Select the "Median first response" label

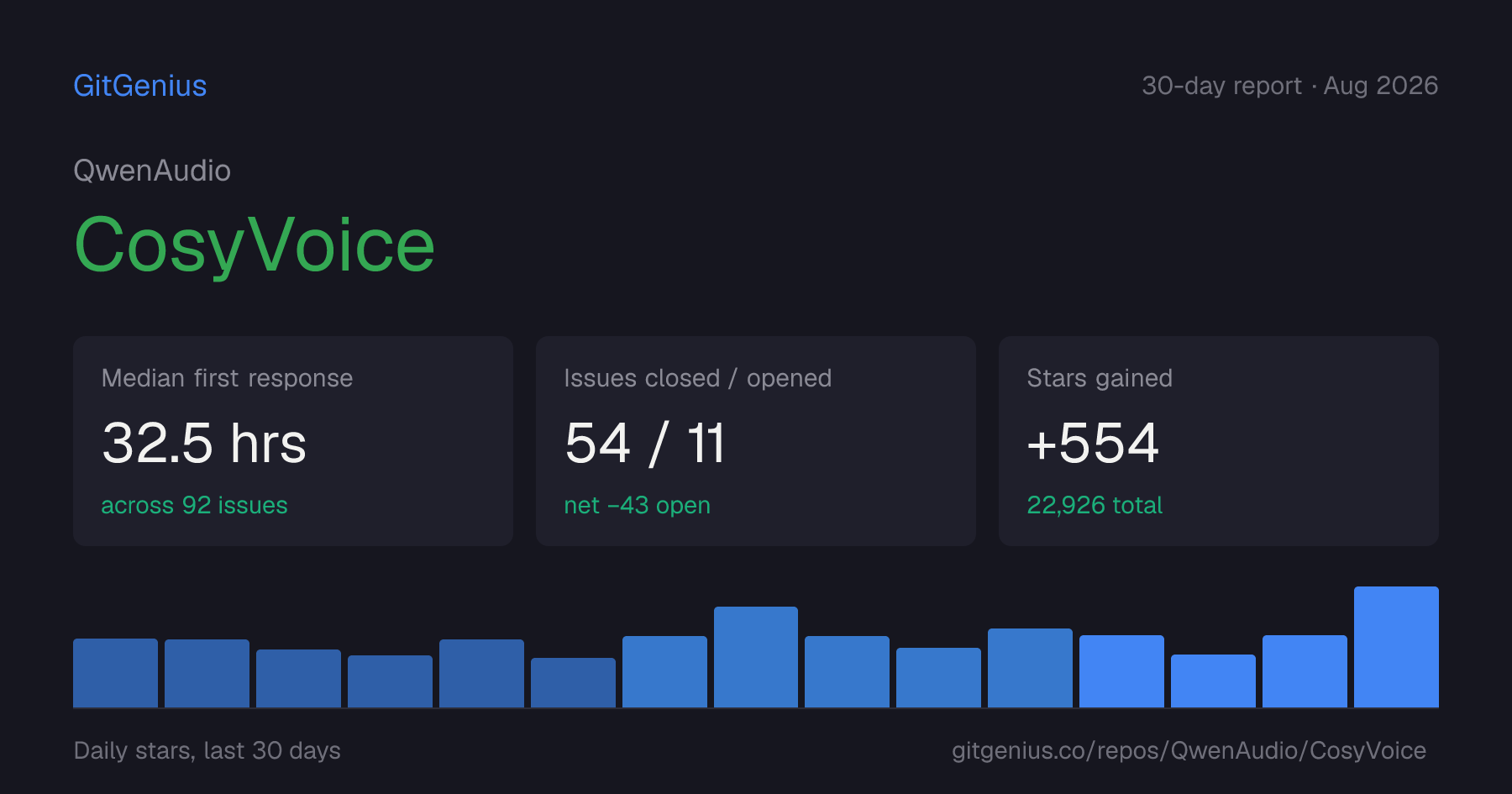227,378
